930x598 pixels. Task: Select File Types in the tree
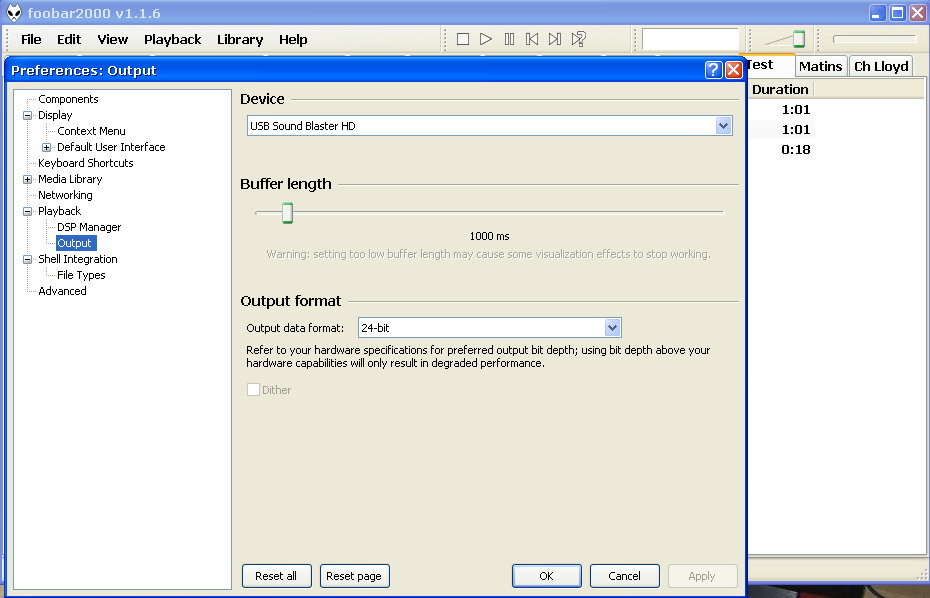pos(81,275)
